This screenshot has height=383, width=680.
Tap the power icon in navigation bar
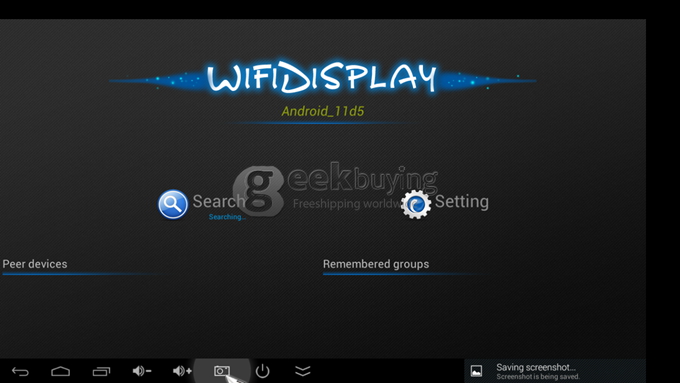pos(262,371)
